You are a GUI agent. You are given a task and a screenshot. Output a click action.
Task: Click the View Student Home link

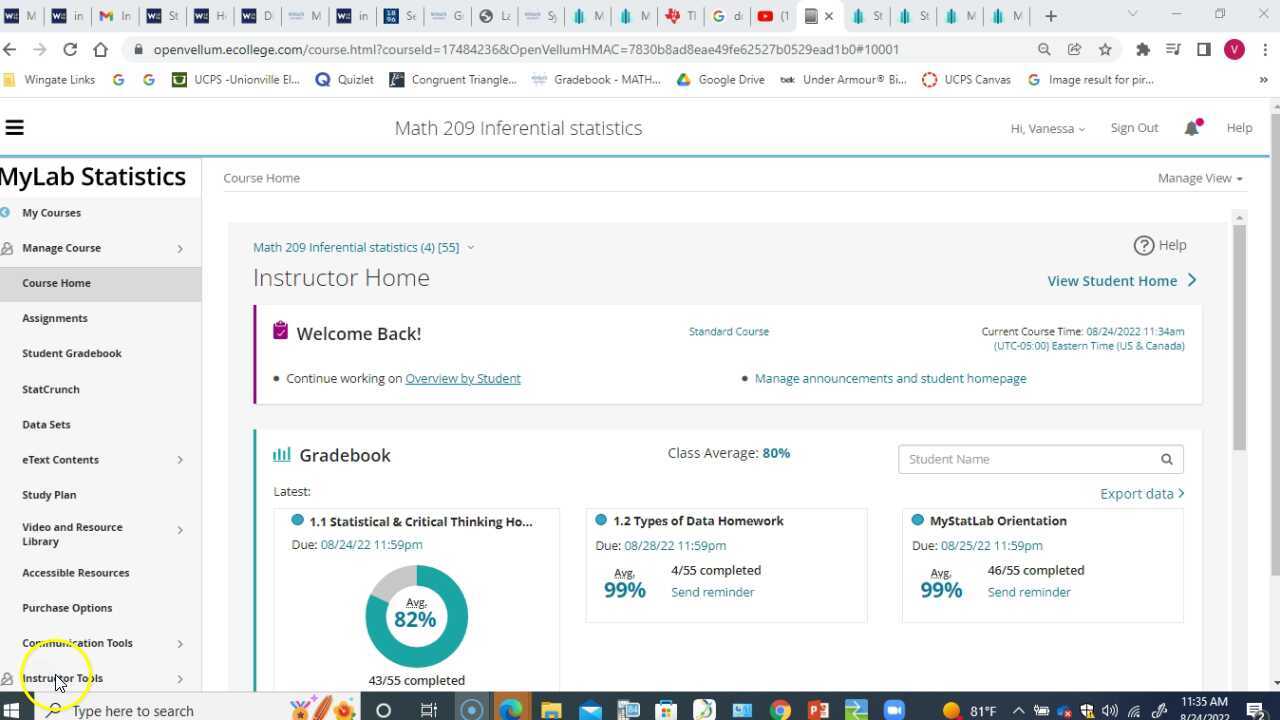(1112, 281)
